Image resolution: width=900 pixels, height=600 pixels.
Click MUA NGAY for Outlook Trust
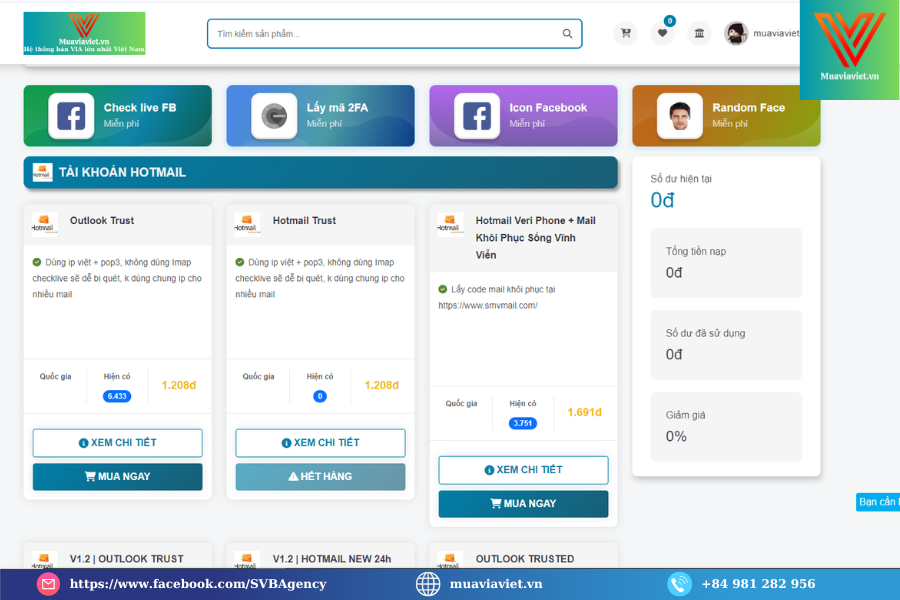click(118, 477)
